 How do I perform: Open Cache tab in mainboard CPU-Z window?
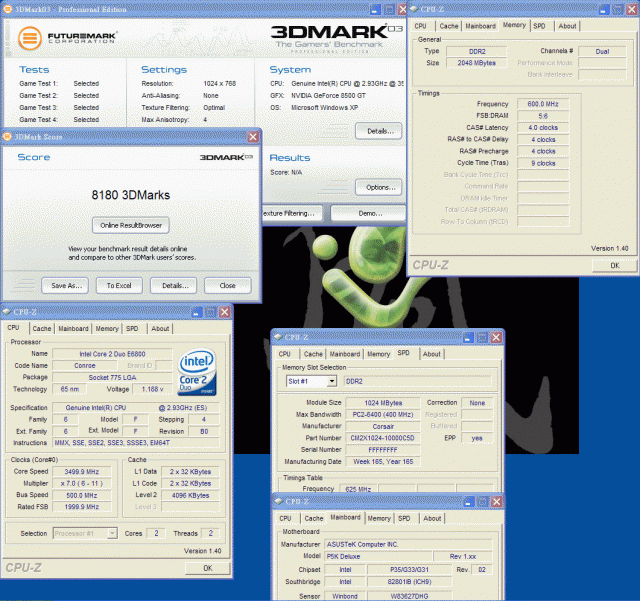click(x=313, y=518)
